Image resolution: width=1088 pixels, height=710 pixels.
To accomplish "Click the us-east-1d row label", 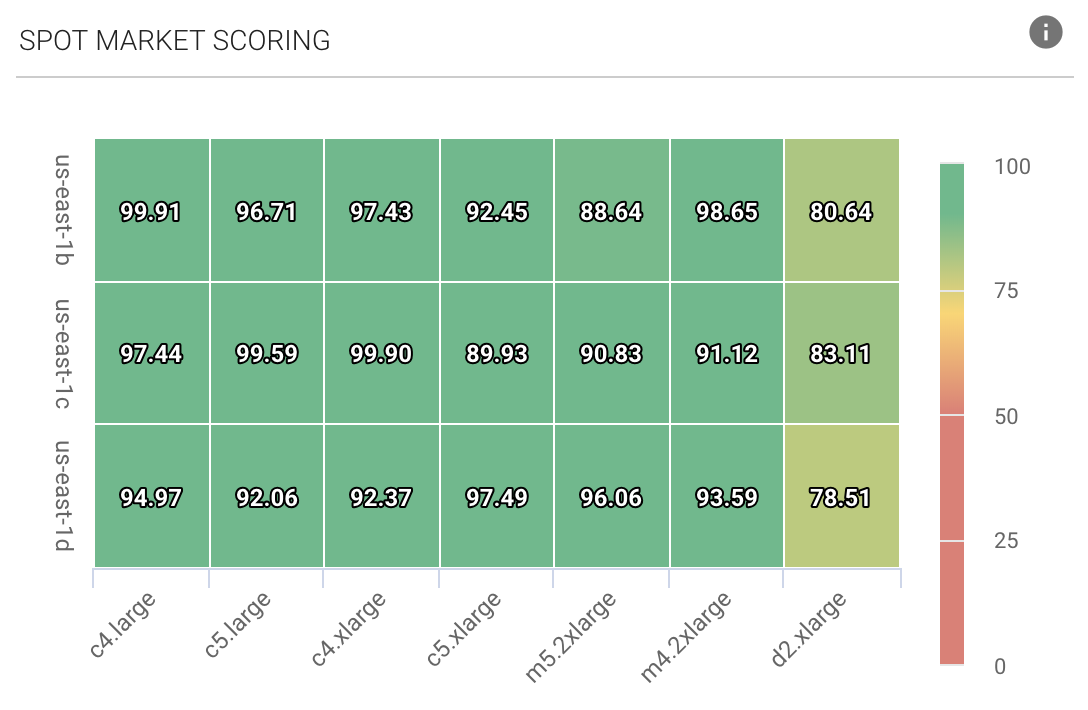I will (x=67, y=496).
